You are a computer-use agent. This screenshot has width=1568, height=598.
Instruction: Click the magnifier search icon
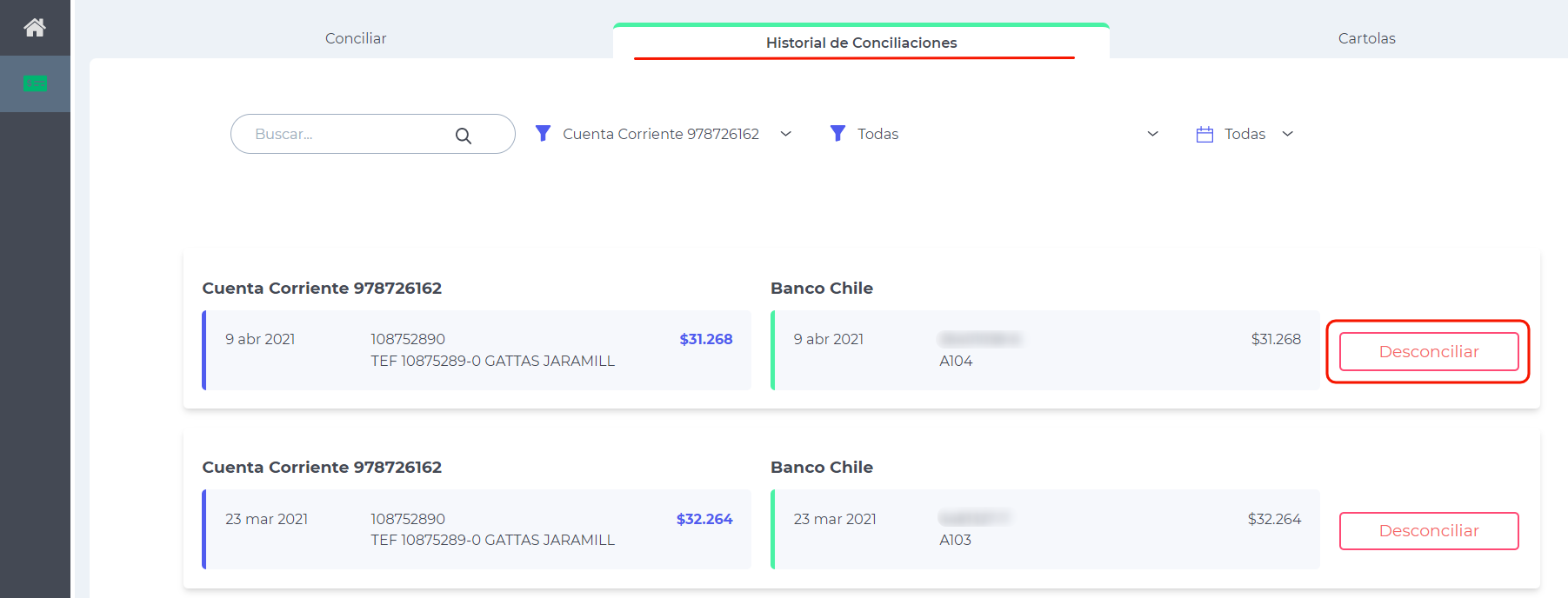point(464,136)
